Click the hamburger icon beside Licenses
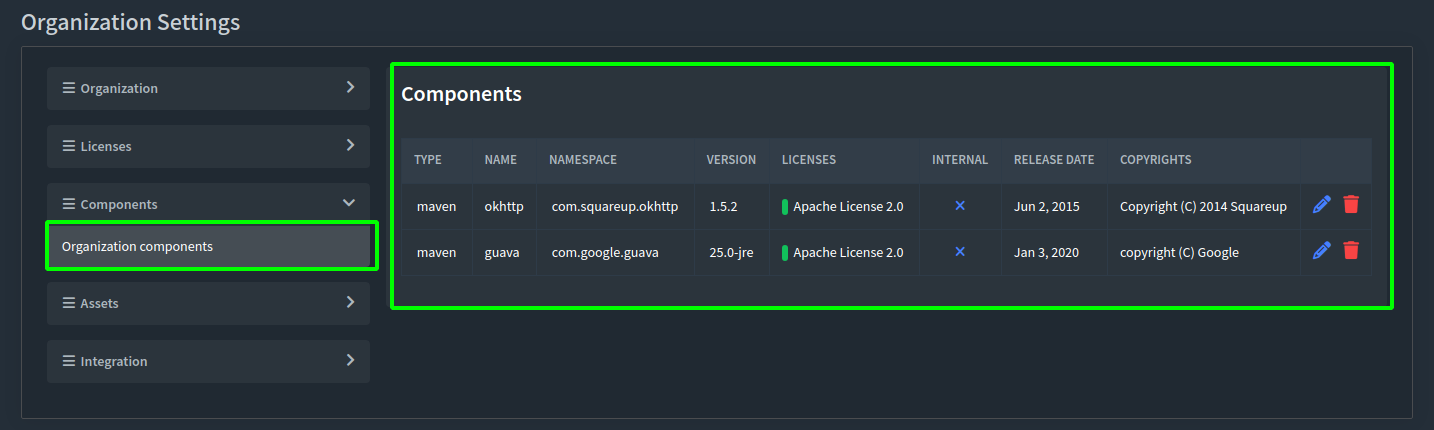The image size is (1434, 430). [69, 146]
